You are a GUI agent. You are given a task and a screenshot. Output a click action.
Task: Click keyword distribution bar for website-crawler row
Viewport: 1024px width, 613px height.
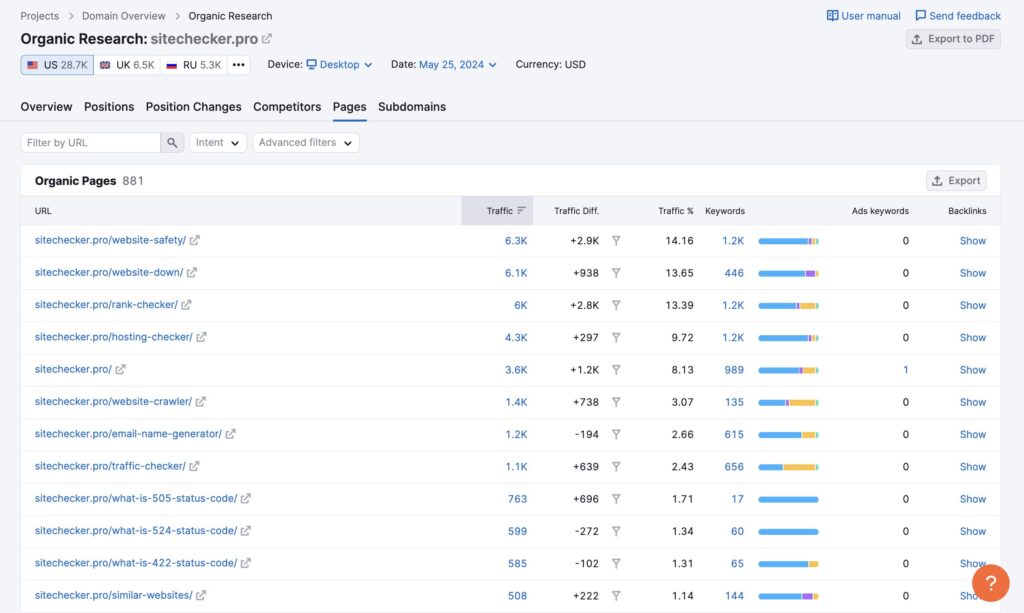(788, 402)
